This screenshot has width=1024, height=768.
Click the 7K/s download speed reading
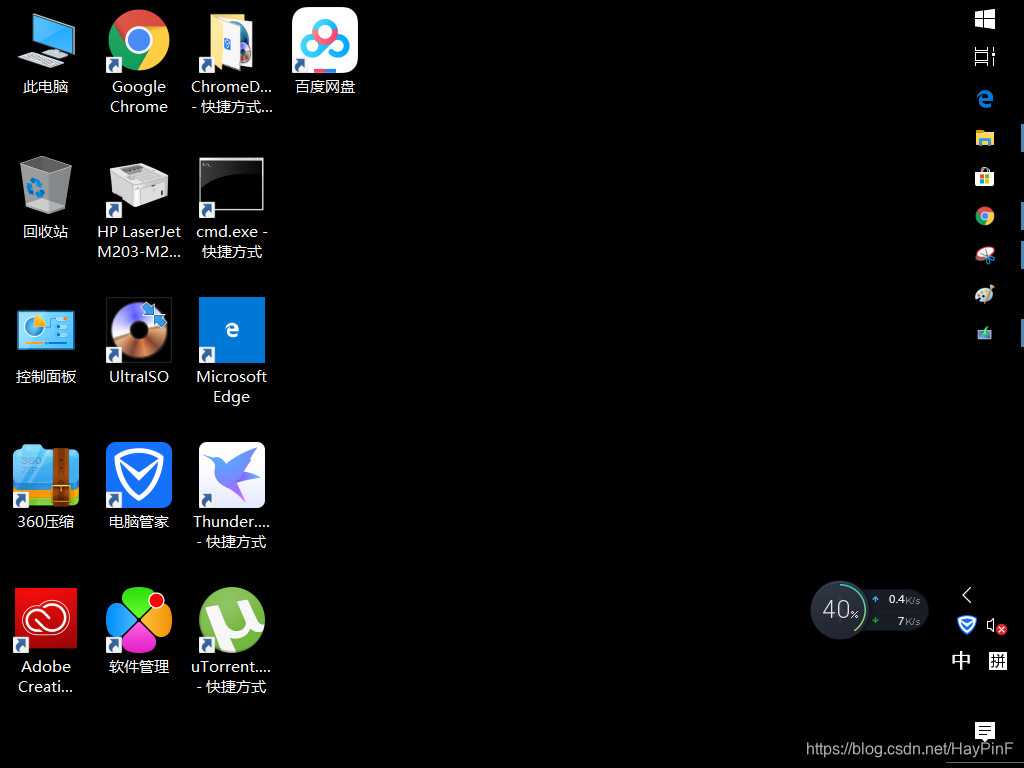point(908,621)
